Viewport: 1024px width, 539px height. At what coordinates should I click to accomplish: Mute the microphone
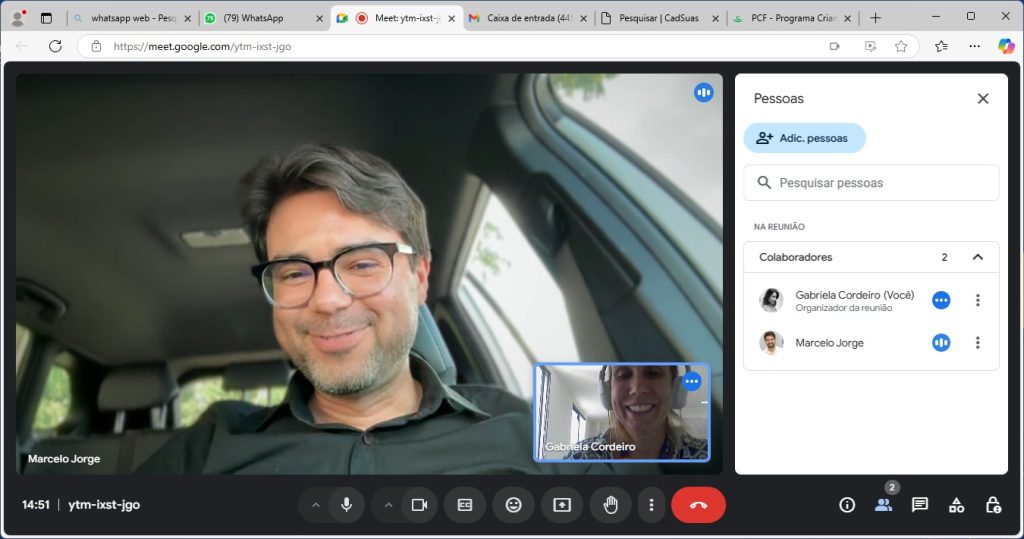346,505
